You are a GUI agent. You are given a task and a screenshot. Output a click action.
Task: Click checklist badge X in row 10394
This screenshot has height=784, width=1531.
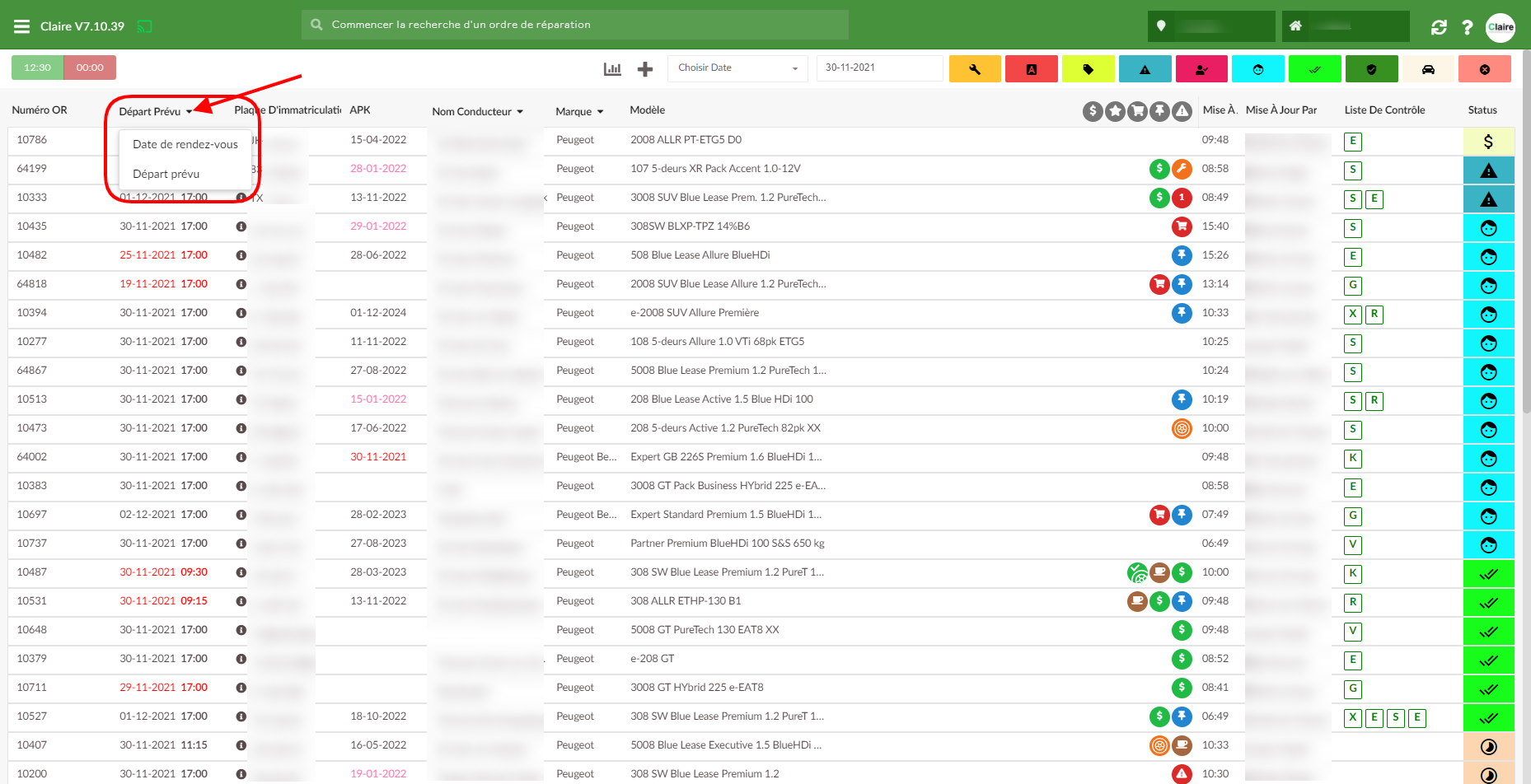tap(1353, 314)
